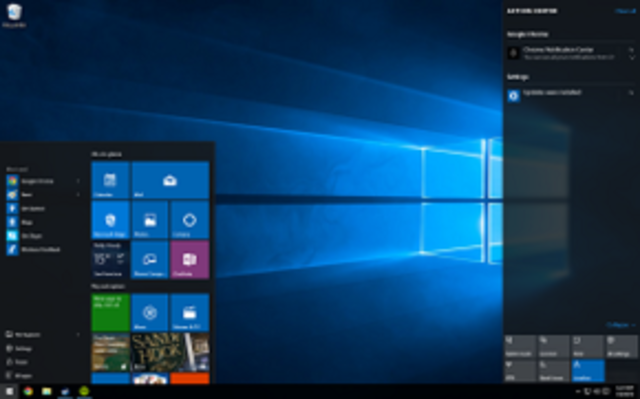Toggle the VPN quick action
640x399 pixels.
click(520, 370)
